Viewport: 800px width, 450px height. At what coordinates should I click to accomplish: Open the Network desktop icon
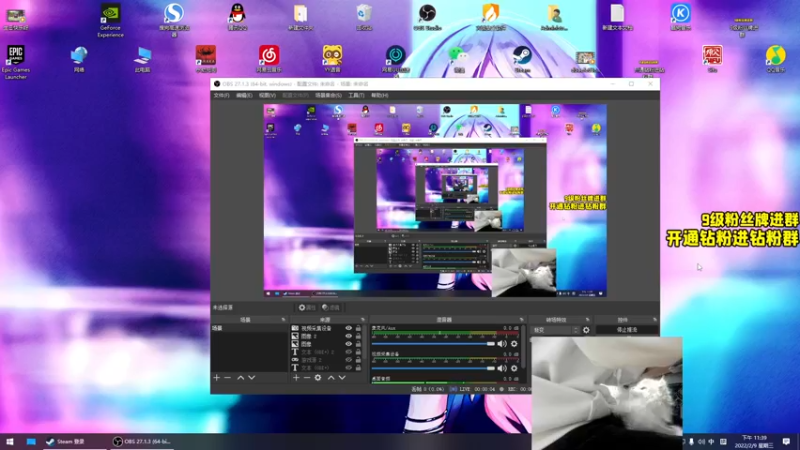(x=79, y=59)
